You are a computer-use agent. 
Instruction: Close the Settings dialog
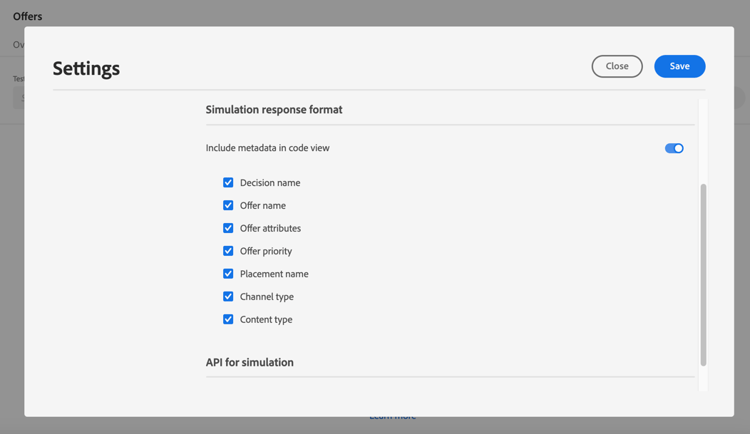click(617, 66)
